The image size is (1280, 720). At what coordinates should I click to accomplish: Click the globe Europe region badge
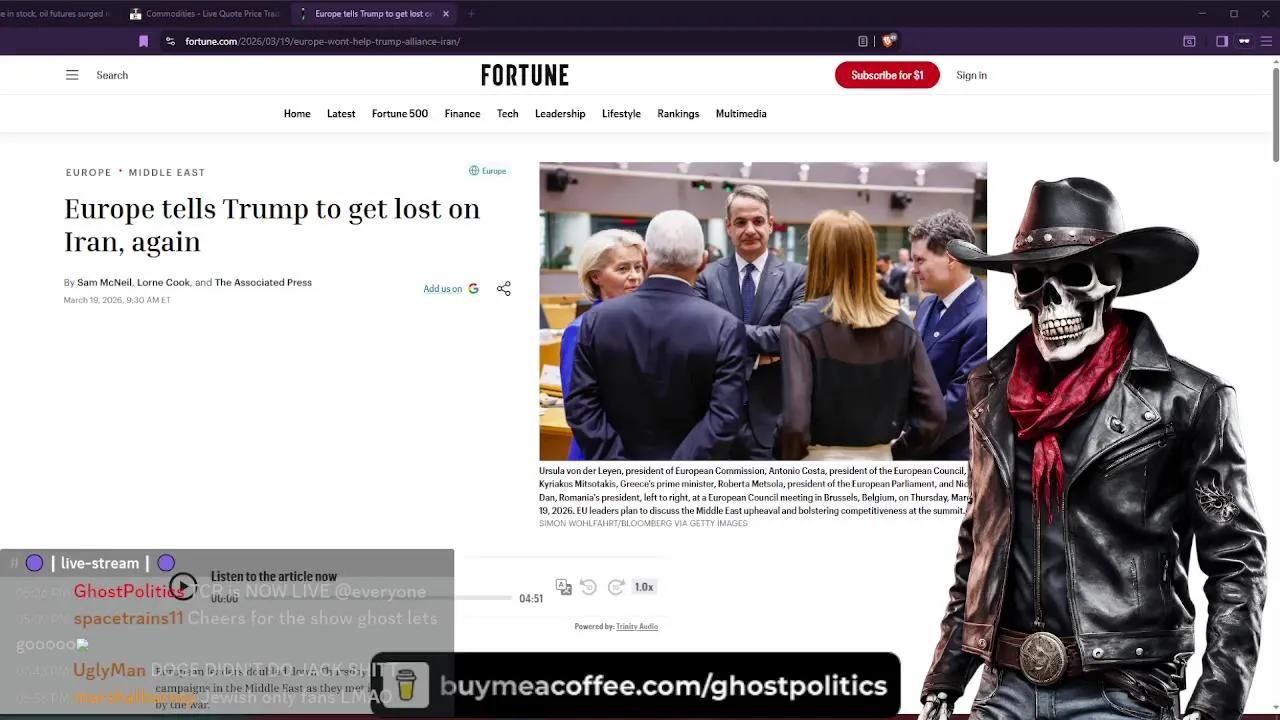488,171
